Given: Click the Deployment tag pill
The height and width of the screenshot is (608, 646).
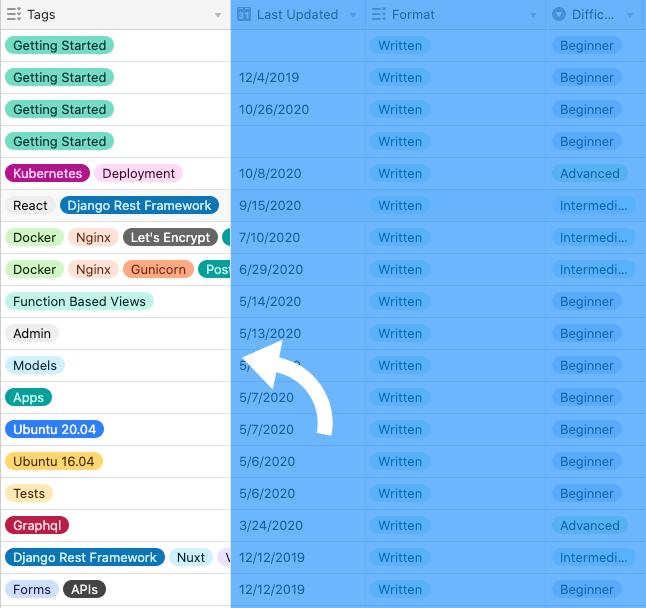Looking at the screenshot, I should 138,173.
